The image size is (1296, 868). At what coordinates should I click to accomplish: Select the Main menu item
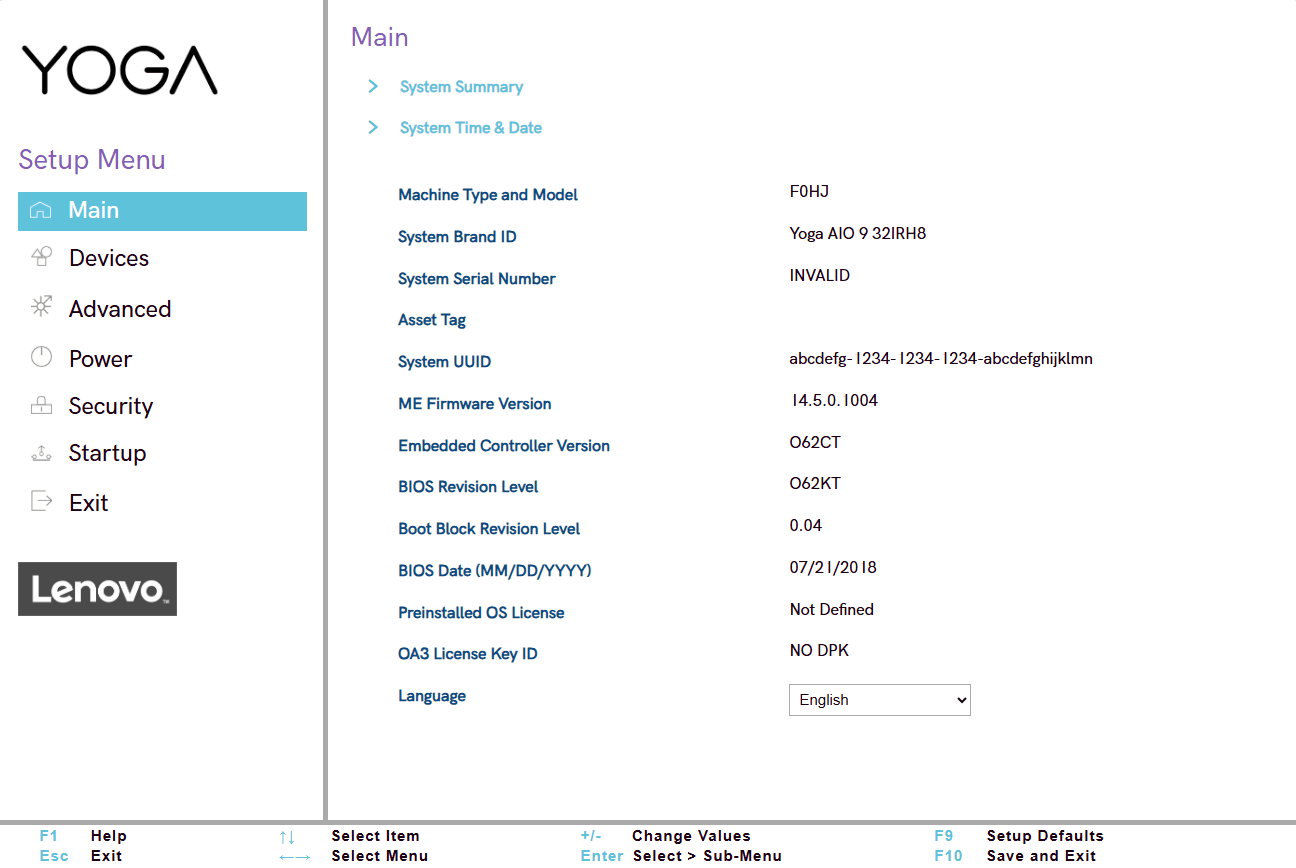162,211
